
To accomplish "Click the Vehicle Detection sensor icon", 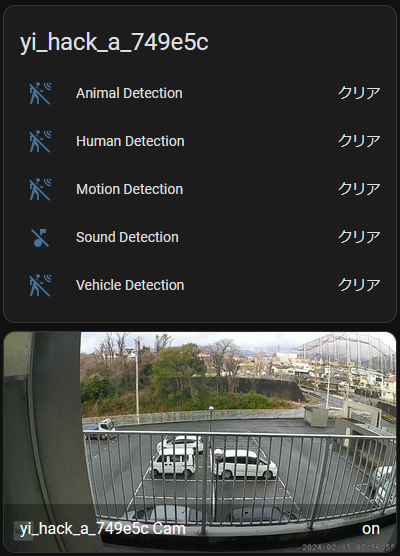I will [x=40, y=285].
